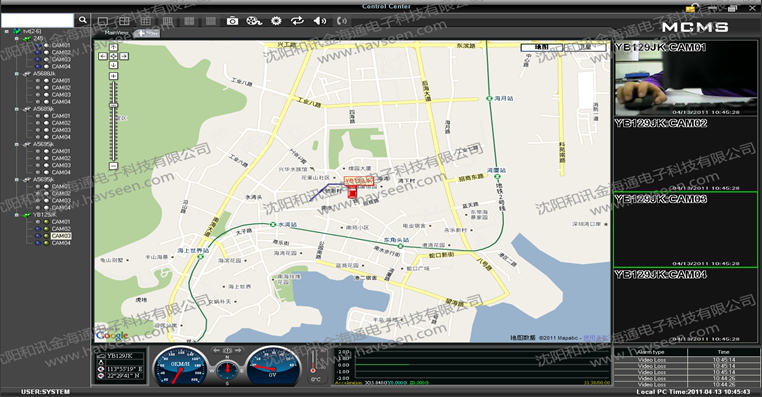Open the New tab
Screen dimensions: 762x397
pos(148,33)
